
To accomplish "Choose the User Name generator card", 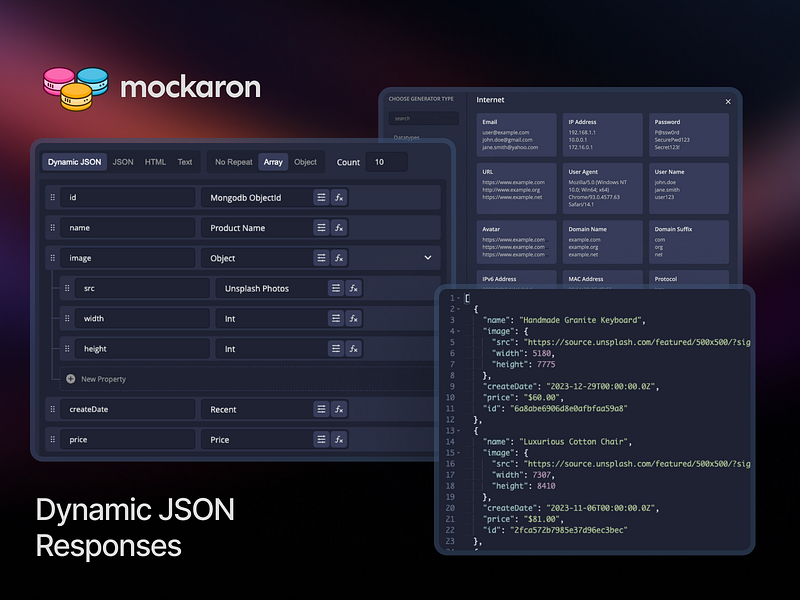I will pos(689,188).
